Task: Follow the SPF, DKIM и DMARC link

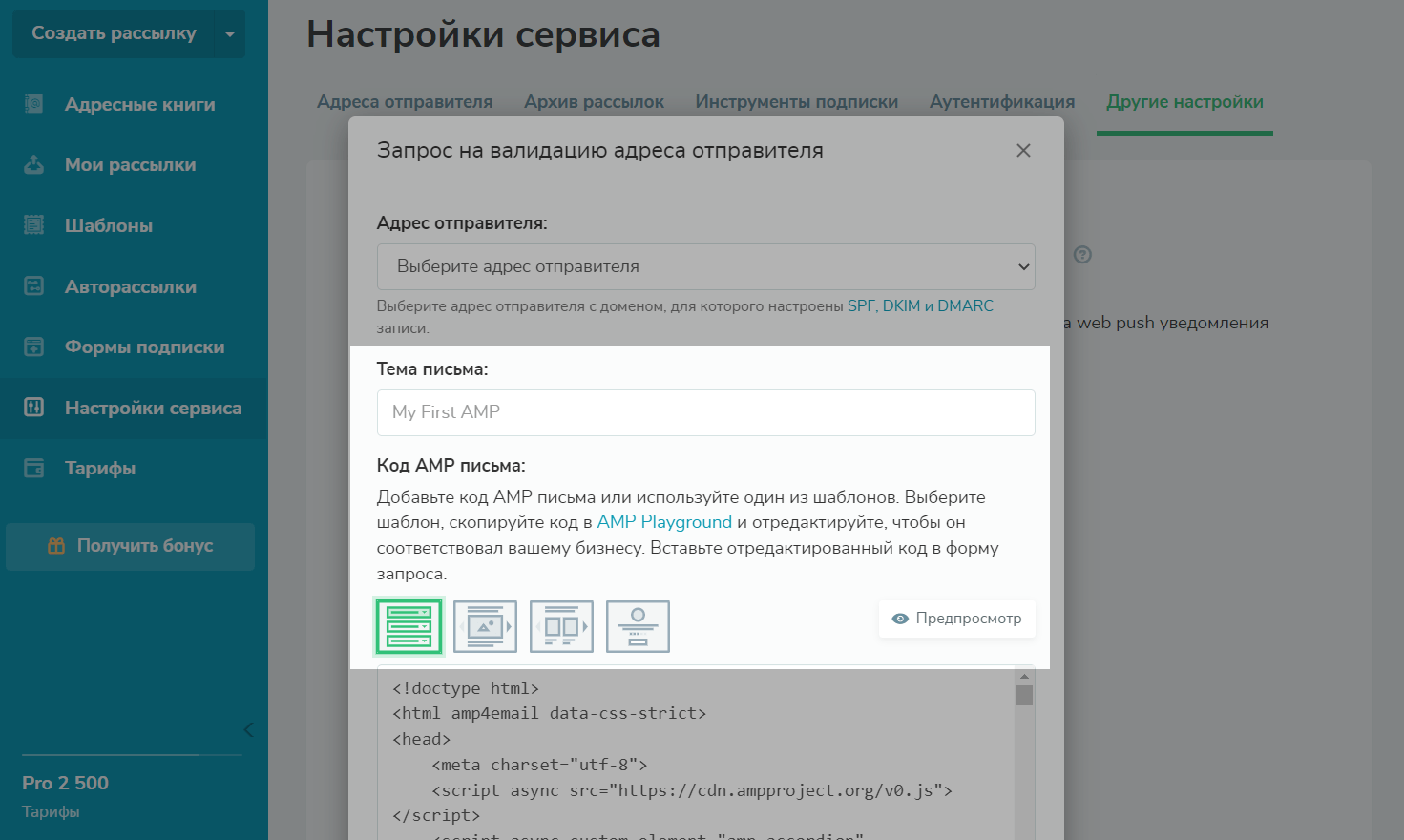Action: click(920, 305)
